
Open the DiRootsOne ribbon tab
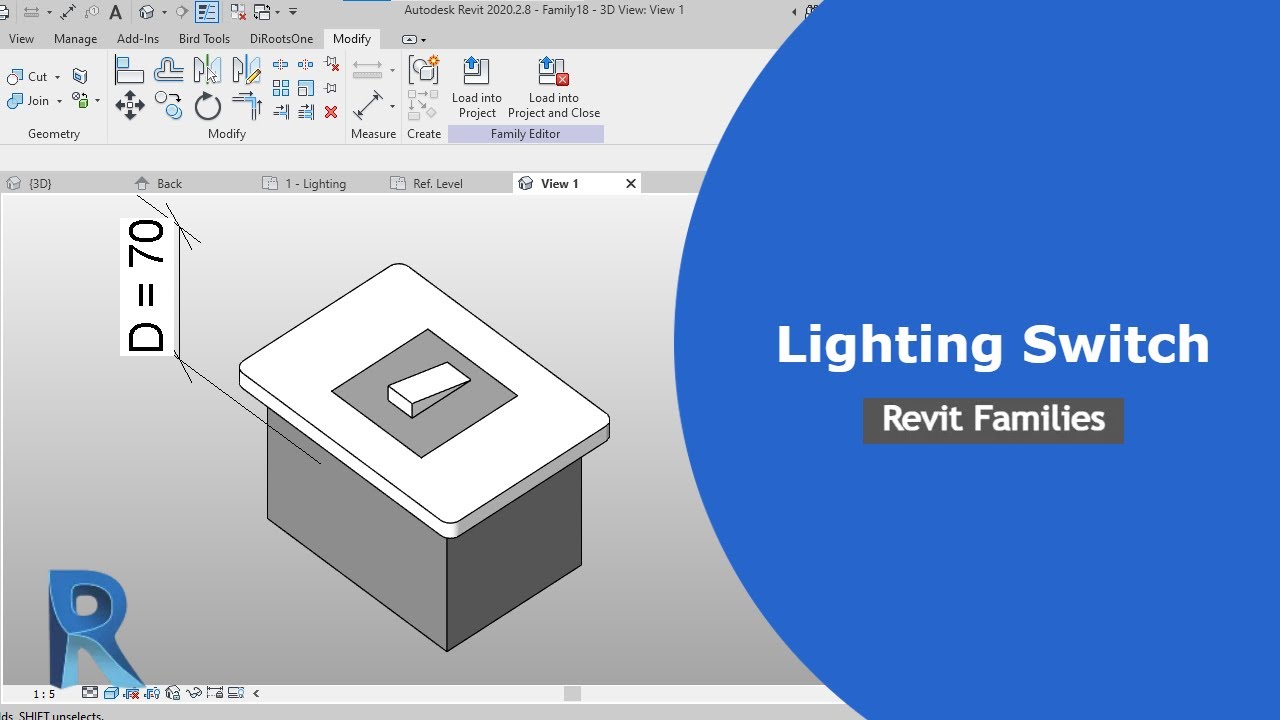(x=281, y=39)
